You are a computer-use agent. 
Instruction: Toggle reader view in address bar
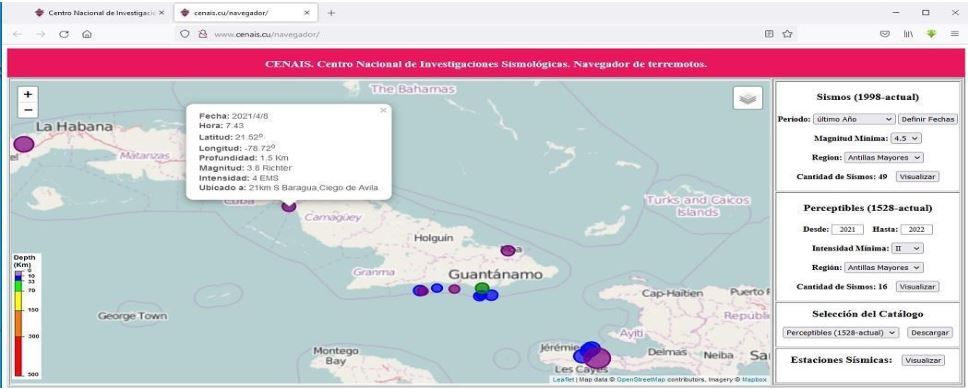pos(769,35)
